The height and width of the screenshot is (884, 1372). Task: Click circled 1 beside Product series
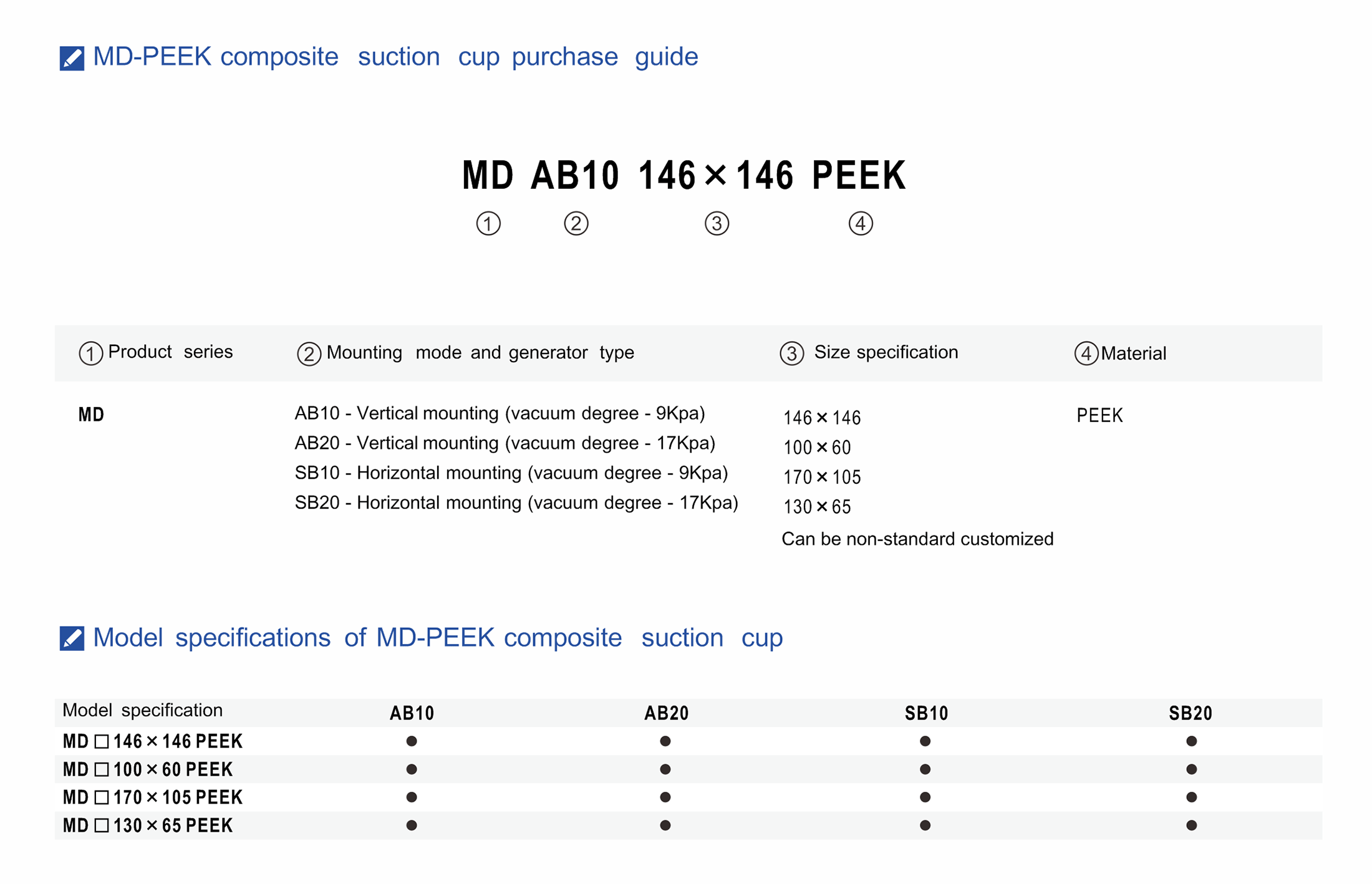coord(90,353)
